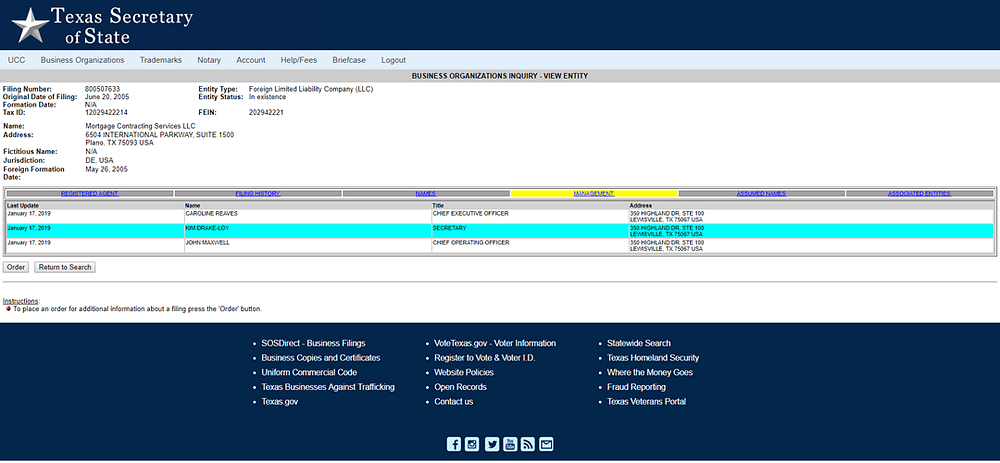Click the FEIN value 202942221
1000x463 pixels.
(x=266, y=112)
